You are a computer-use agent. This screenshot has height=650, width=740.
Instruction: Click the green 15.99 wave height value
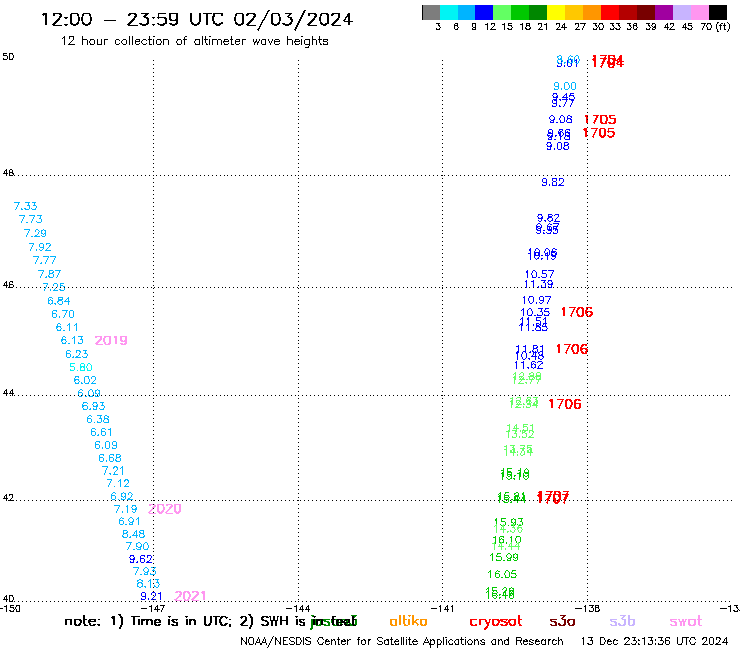pyautogui.click(x=504, y=557)
